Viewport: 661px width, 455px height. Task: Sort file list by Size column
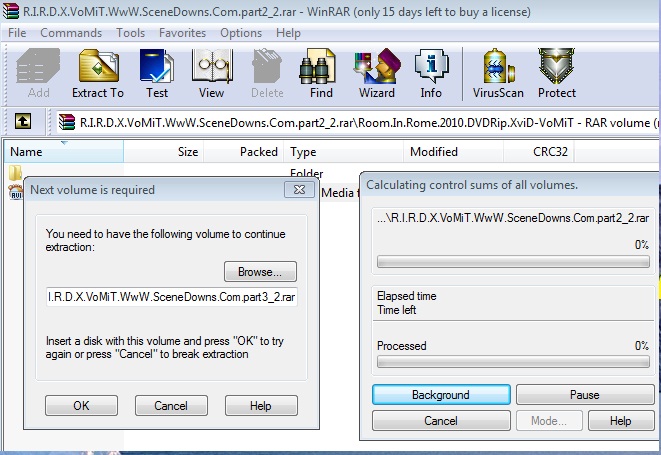(164, 151)
